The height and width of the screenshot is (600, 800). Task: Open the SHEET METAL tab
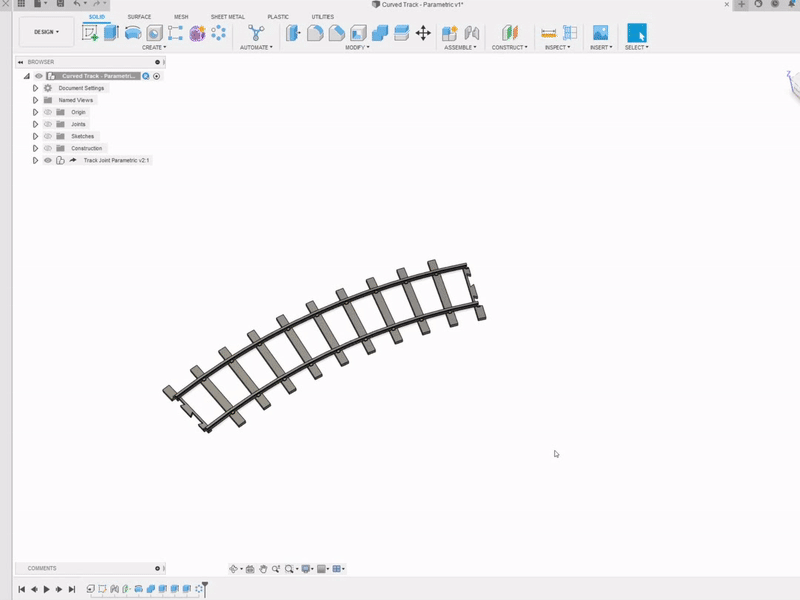coord(227,16)
